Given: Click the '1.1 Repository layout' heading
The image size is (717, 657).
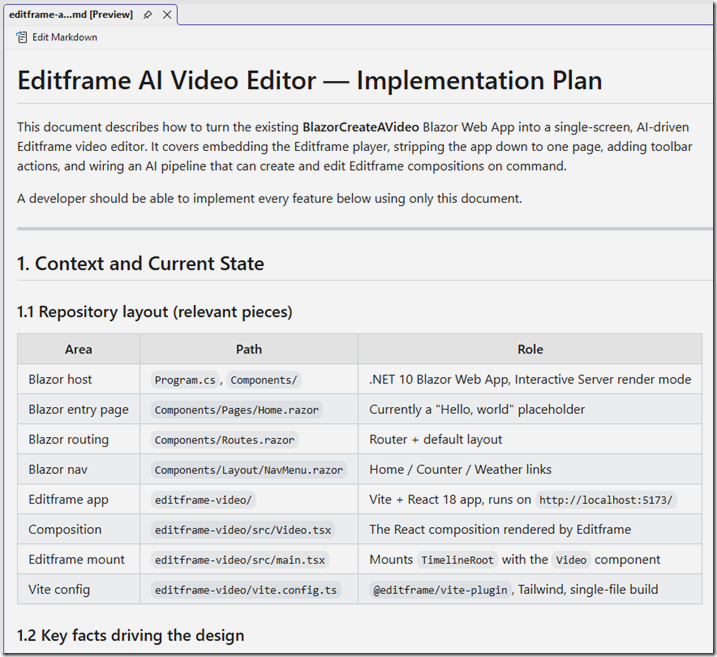Looking at the screenshot, I should coord(155,312).
